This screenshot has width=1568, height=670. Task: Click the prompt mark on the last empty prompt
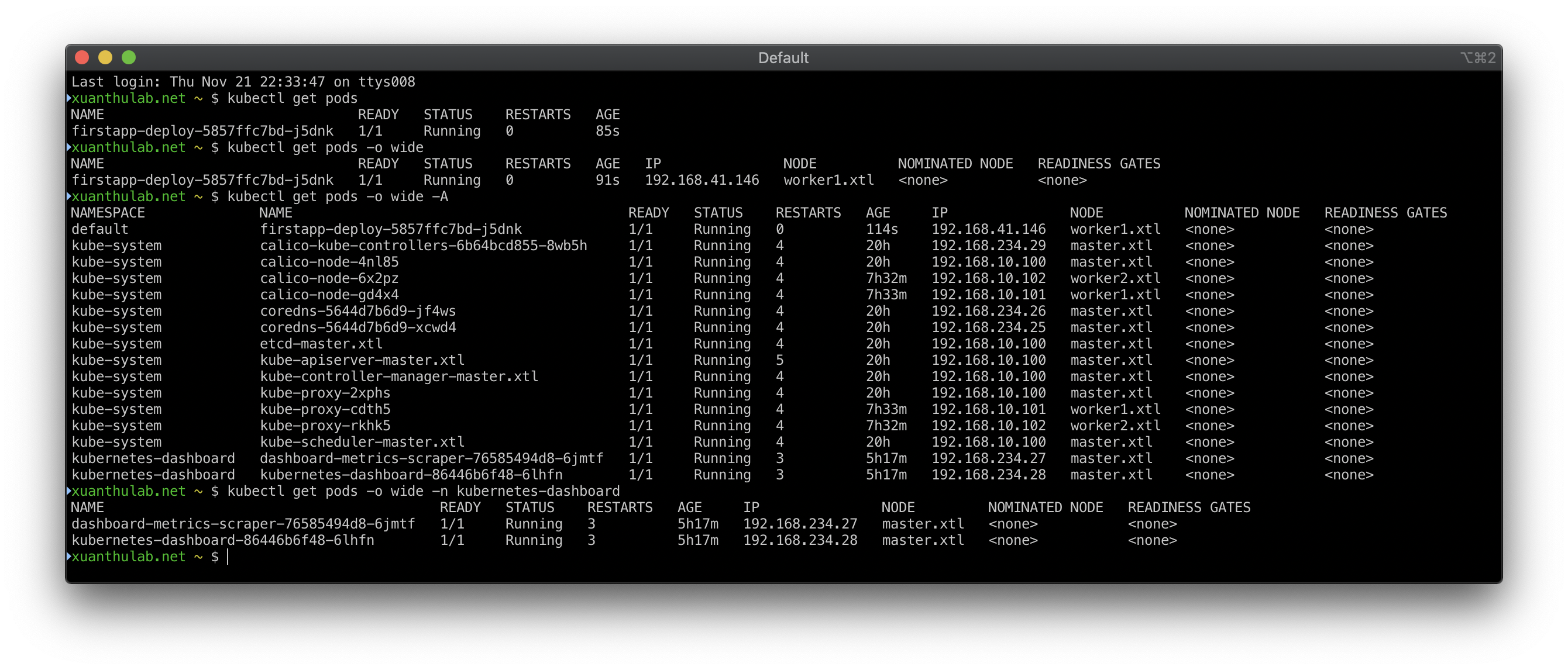click(69, 557)
